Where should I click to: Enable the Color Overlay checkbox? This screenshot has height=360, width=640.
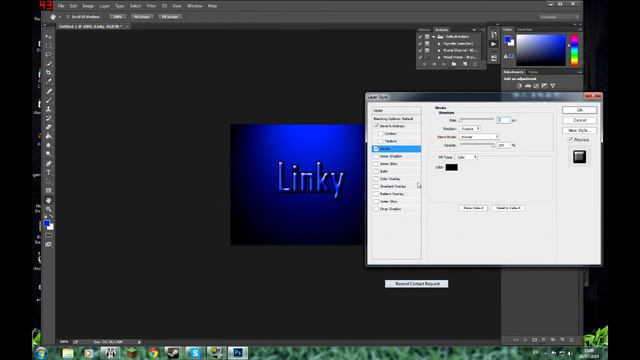coord(376,179)
